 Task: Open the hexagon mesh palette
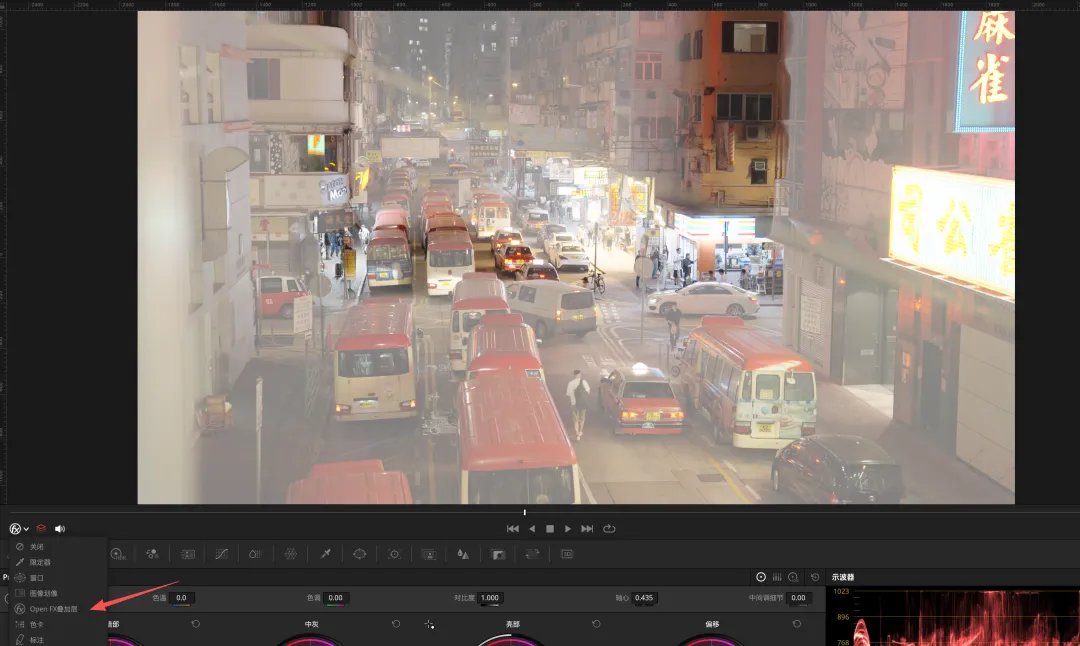291,554
